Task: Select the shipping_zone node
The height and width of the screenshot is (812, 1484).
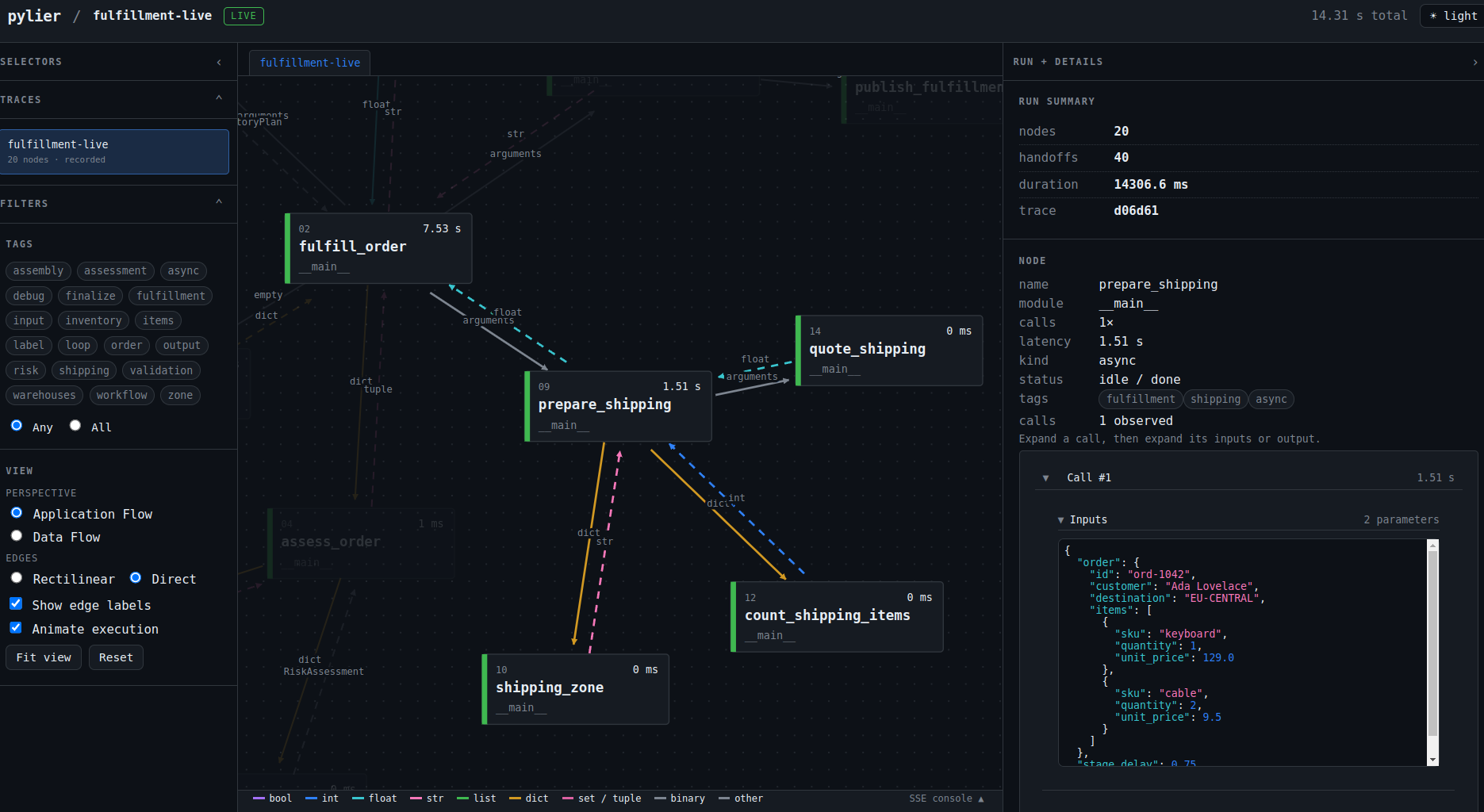Action: pos(575,689)
